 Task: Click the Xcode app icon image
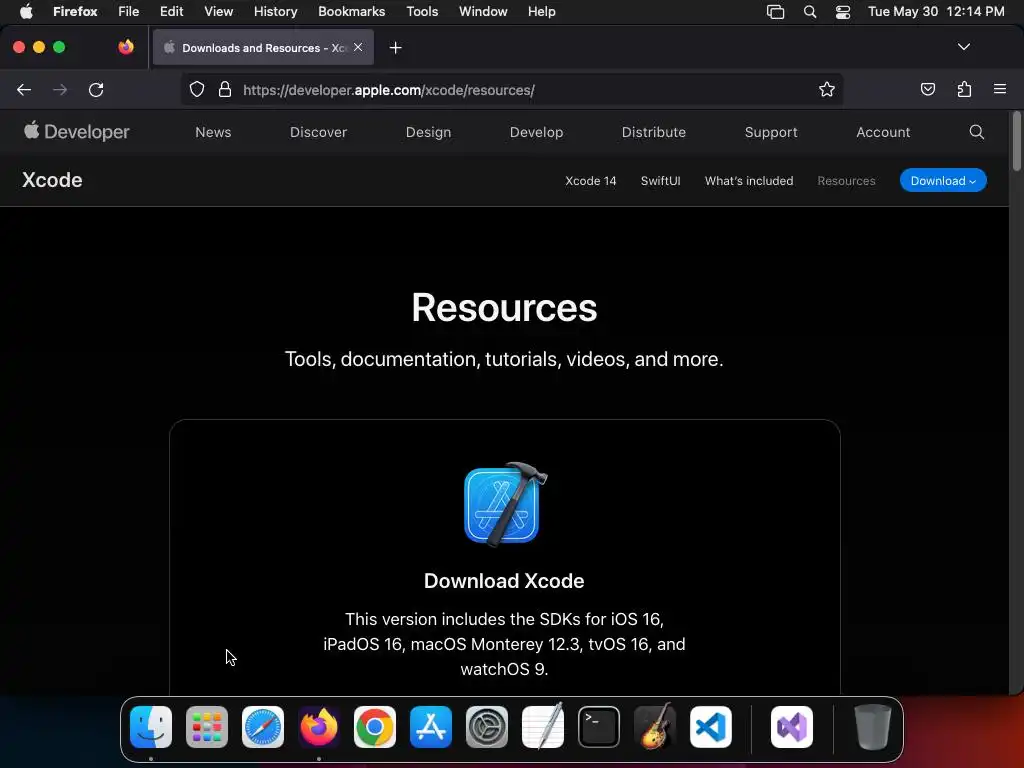(505, 504)
